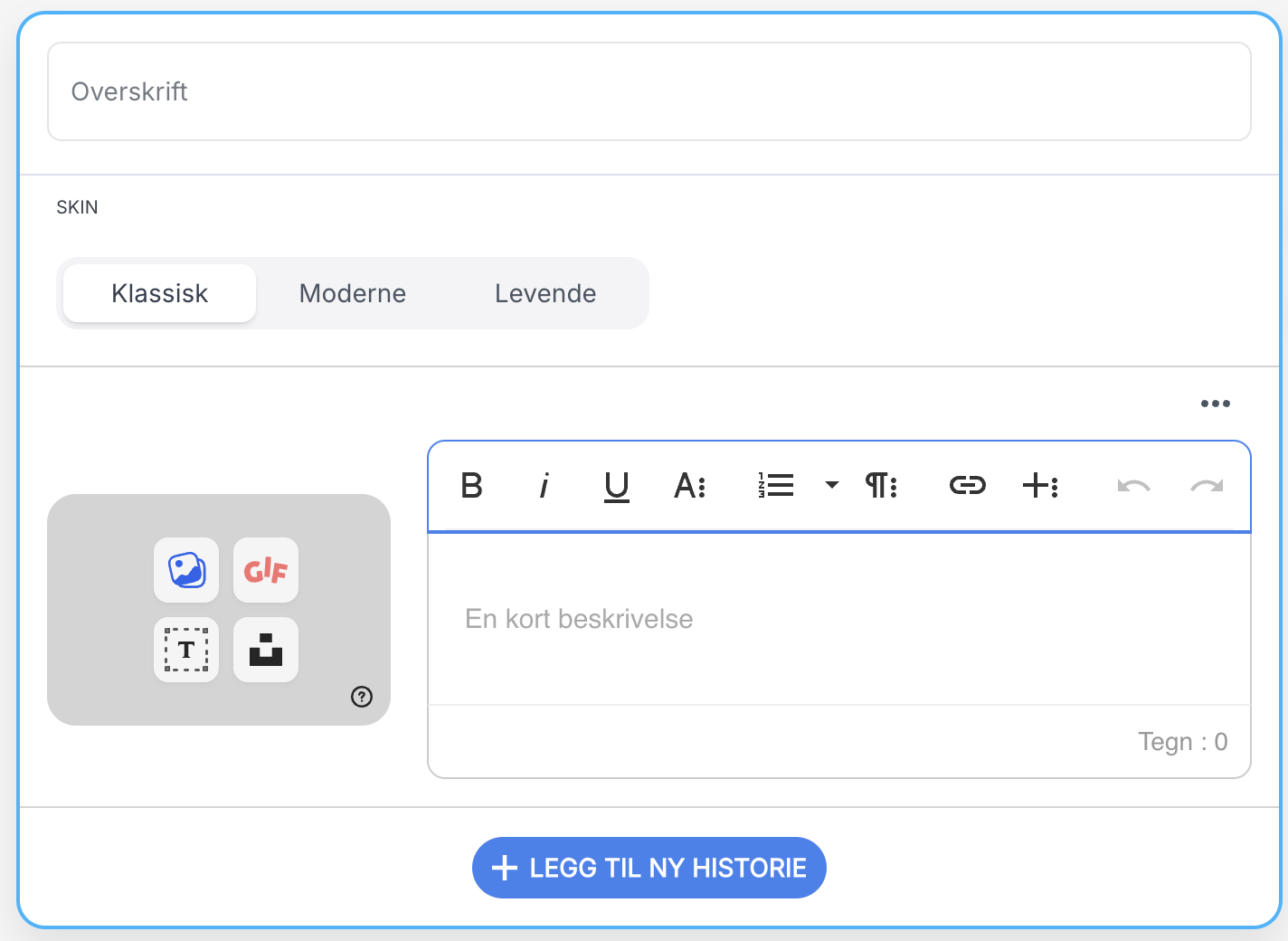
Task: Focus the Overskrift headline field
Action: coord(649,91)
